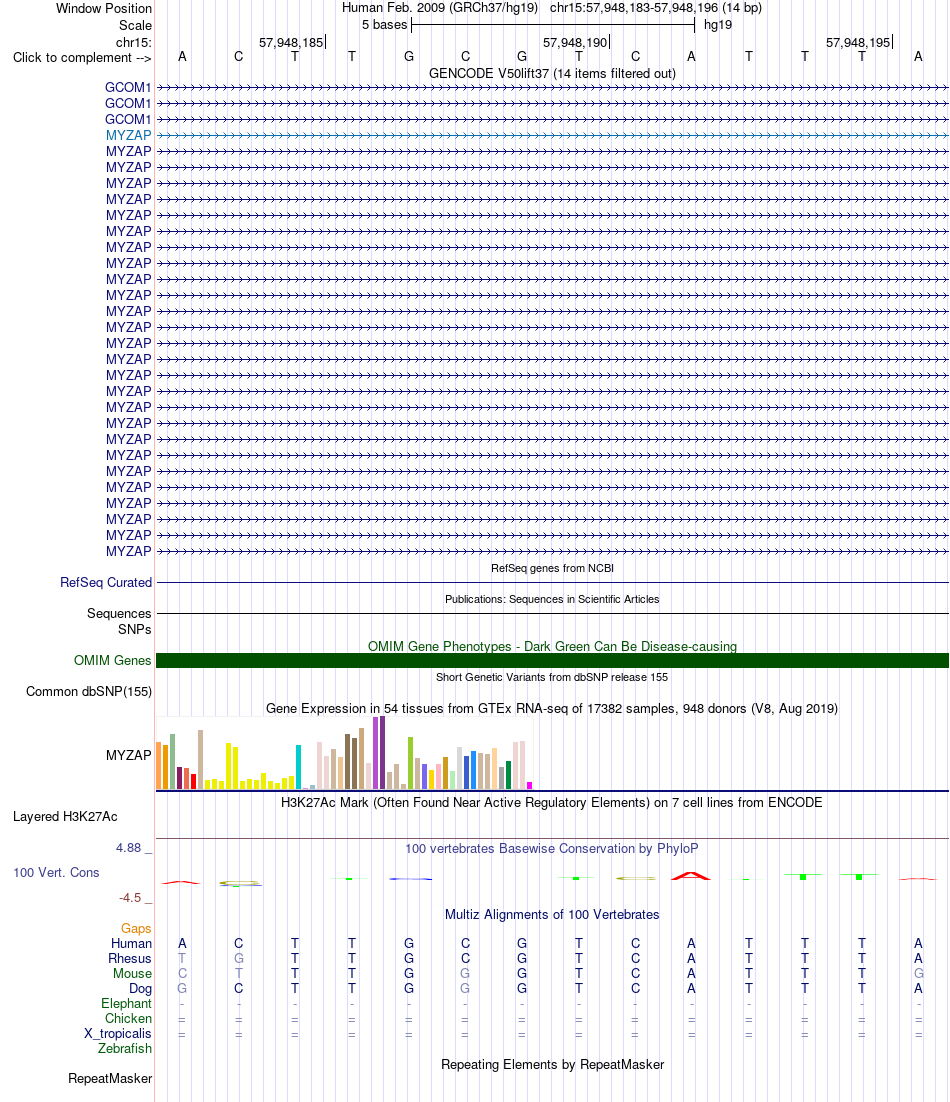Screen dimensions: 950x1102
Task: Open "RefSeq genes from NCBI" track title
Action: (x=552, y=568)
